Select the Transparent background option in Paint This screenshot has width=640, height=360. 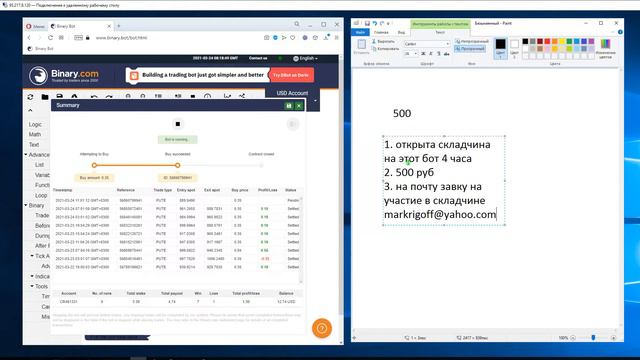point(470,49)
